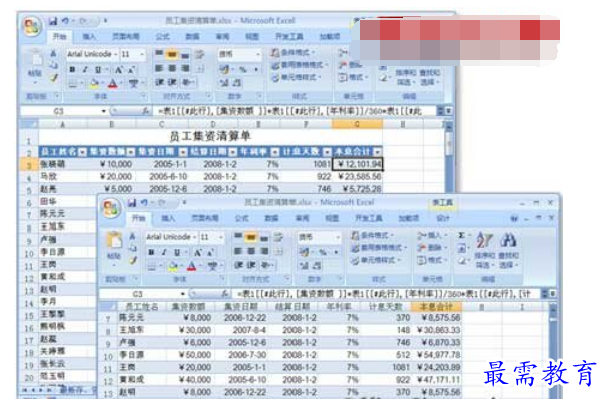Pick font color A in back window
This screenshot has height=405, width=605.
(x=113, y=83)
